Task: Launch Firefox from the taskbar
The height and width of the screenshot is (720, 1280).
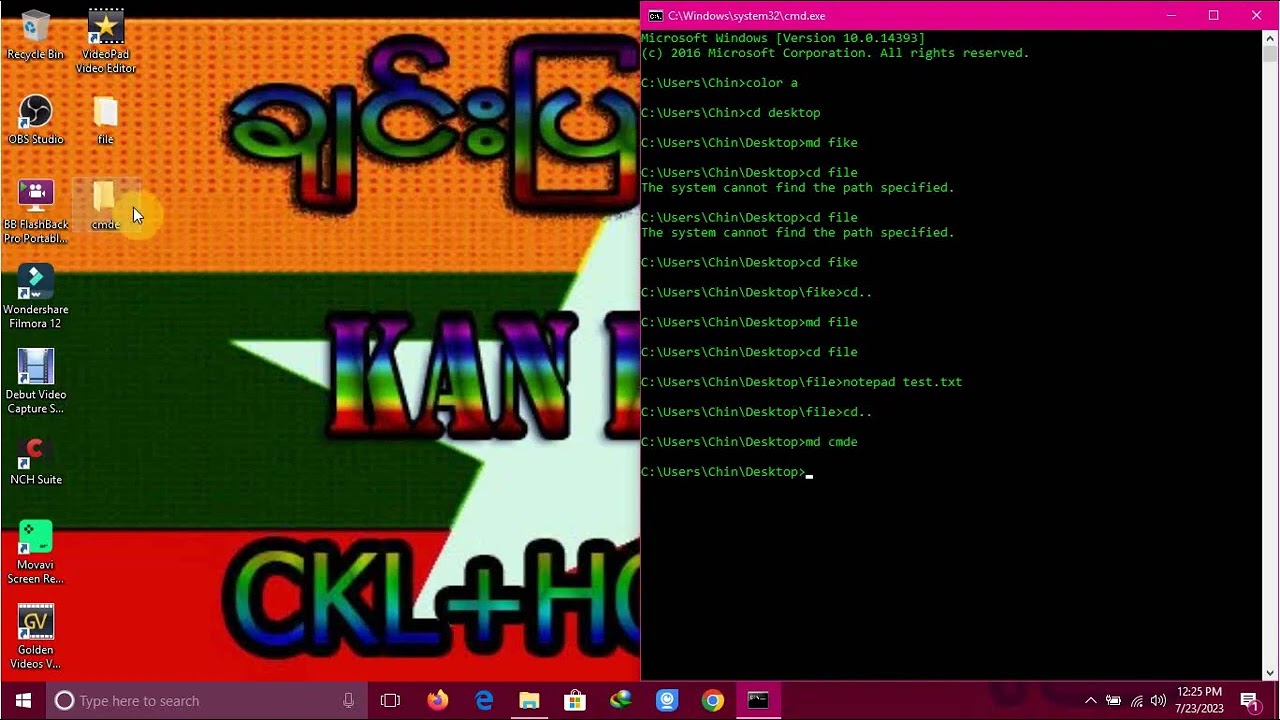Action: [437, 700]
